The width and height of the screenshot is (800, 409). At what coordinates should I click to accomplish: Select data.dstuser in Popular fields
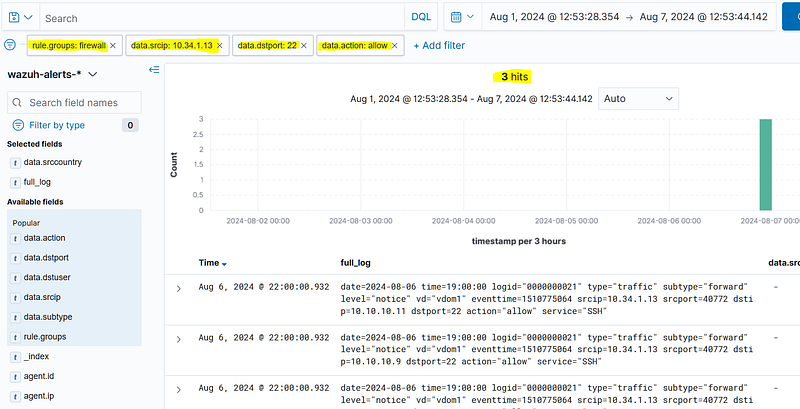[x=47, y=278]
